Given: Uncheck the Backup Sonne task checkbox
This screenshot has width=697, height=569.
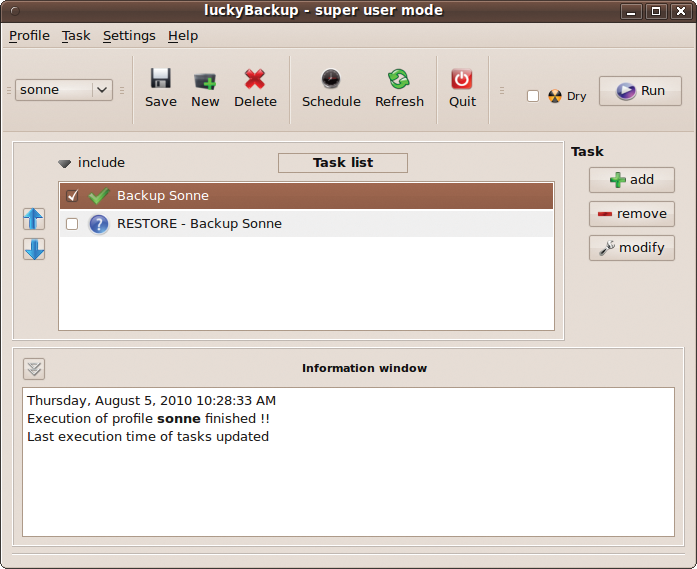Looking at the screenshot, I should (x=72, y=196).
